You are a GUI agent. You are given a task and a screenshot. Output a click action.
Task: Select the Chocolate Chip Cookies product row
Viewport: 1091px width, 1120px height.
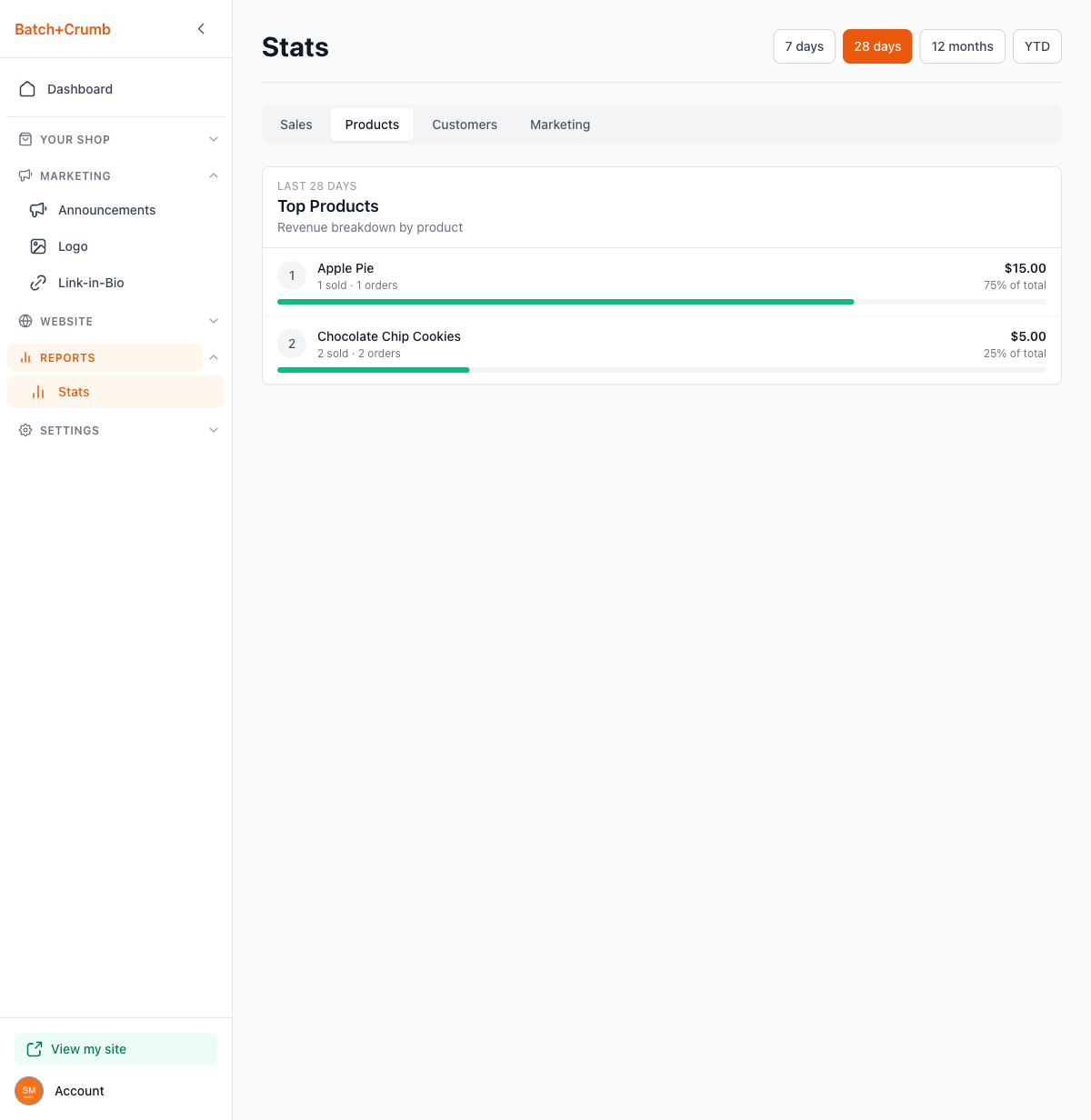coord(661,344)
